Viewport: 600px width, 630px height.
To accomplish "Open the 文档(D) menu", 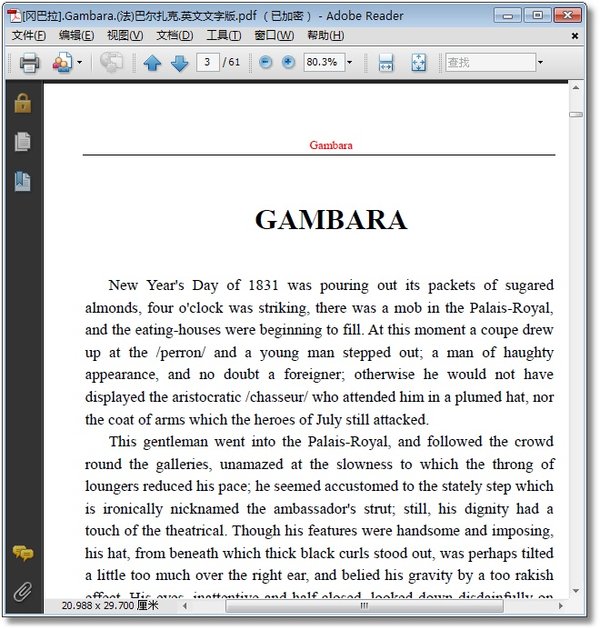I will (x=174, y=36).
